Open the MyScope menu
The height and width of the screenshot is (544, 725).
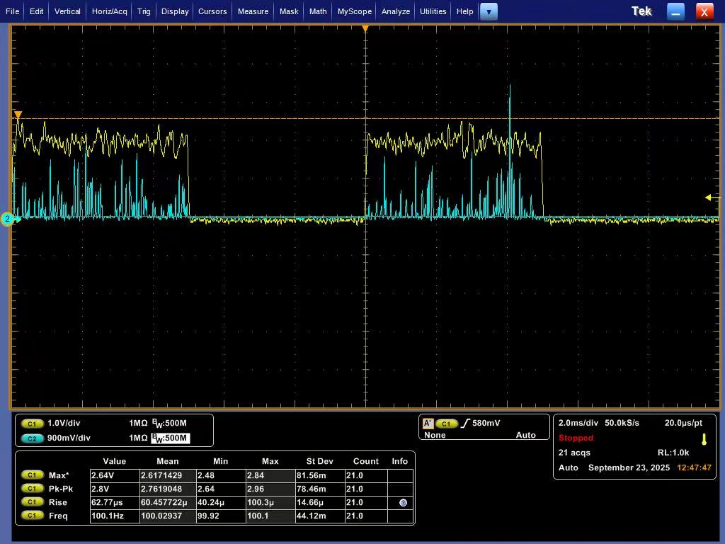click(x=354, y=11)
